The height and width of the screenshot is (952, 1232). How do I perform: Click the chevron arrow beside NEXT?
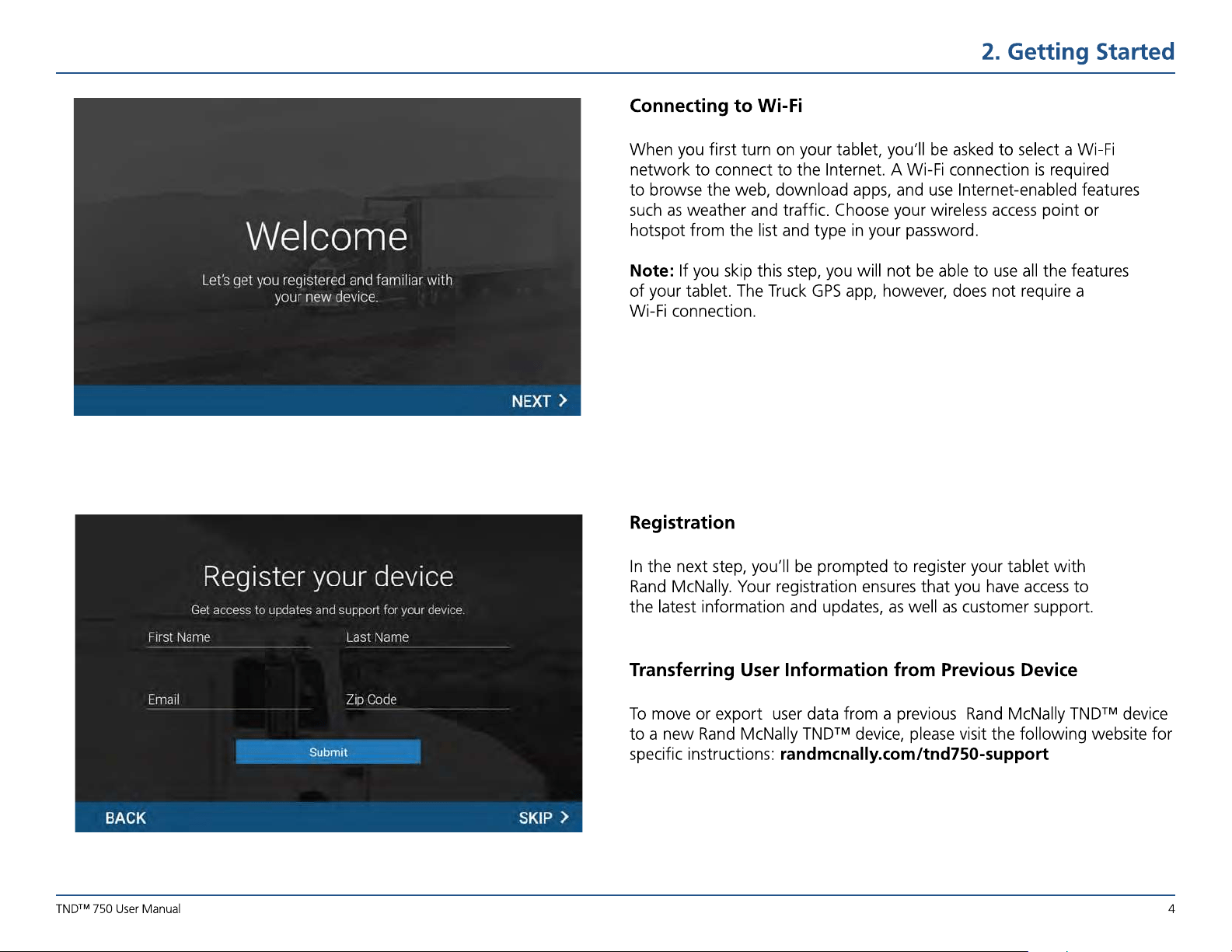click(x=563, y=400)
